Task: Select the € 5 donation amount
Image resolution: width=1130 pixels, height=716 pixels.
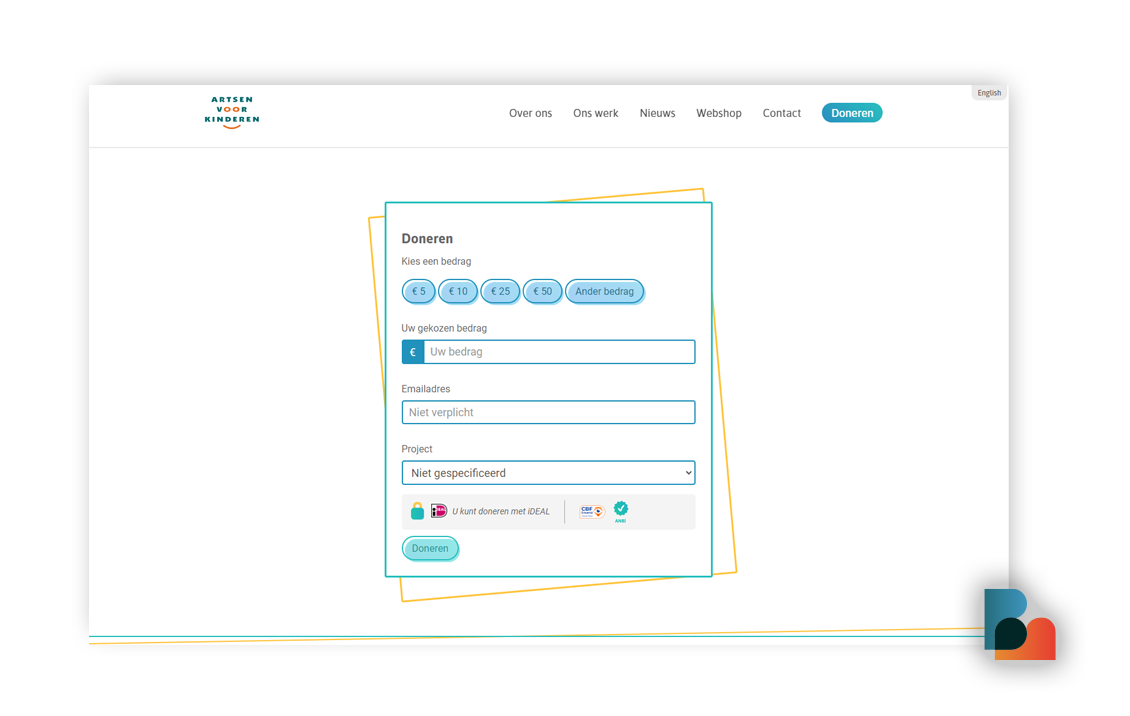Action: pyautogui.click(x=419, y=292)
